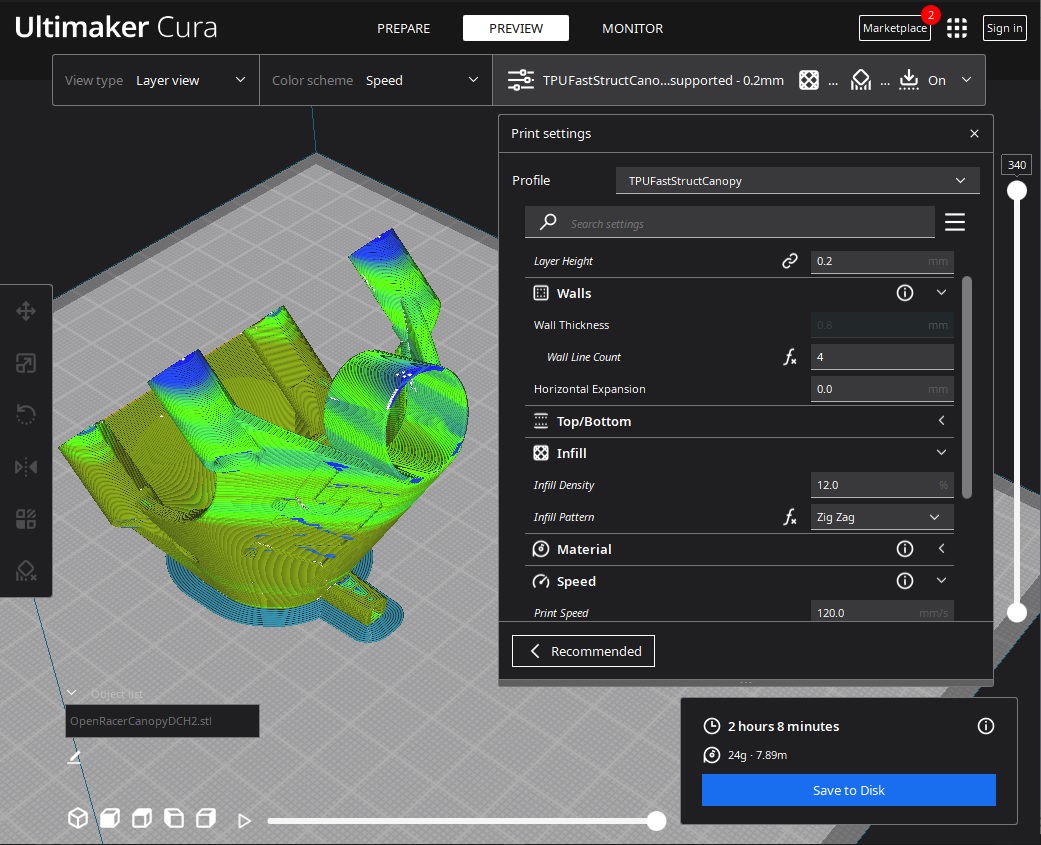Switch to the MONITOR stage
1041x845 pixels.
pos(632,28)
